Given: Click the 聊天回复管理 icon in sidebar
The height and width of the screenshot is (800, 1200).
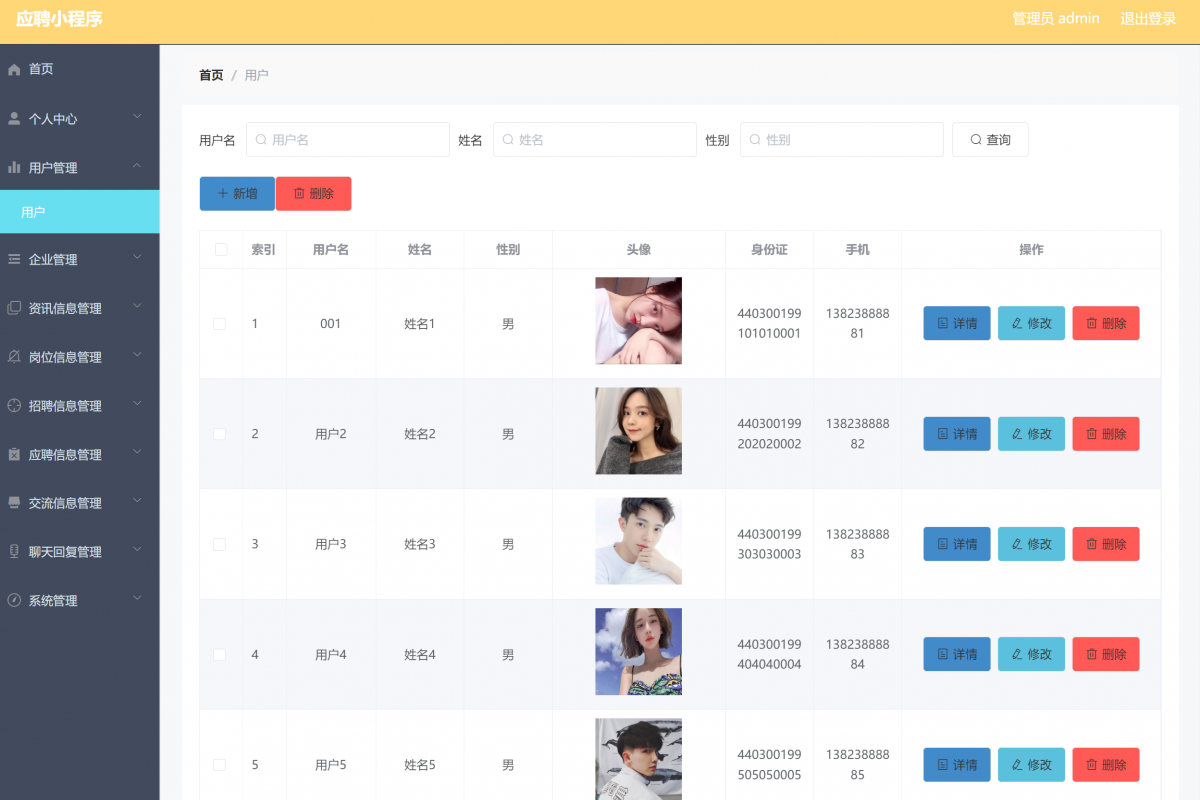Looking at the screenshot, I should [x=14, y=552].
